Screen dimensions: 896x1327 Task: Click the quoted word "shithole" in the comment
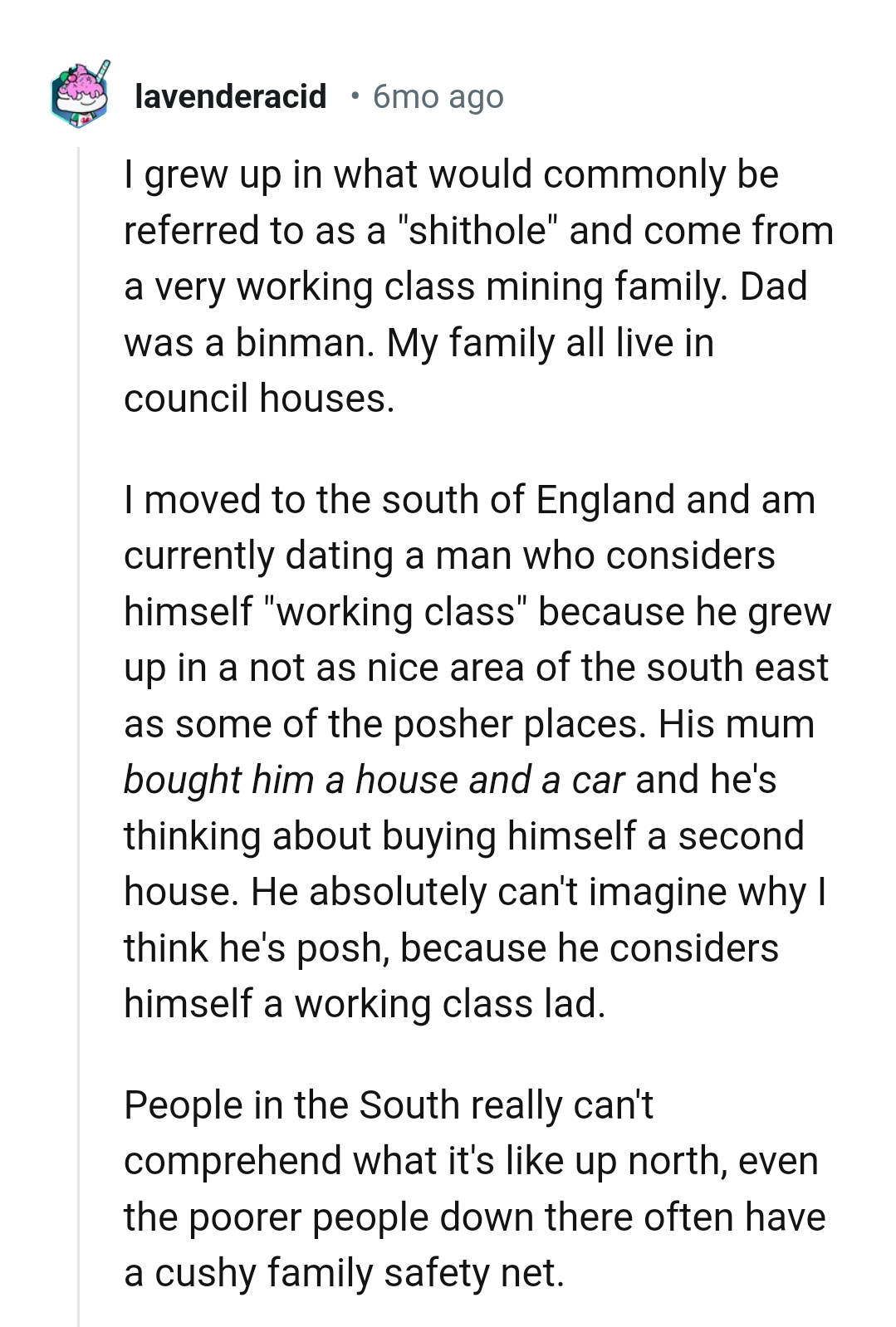[x=478, y=231]
